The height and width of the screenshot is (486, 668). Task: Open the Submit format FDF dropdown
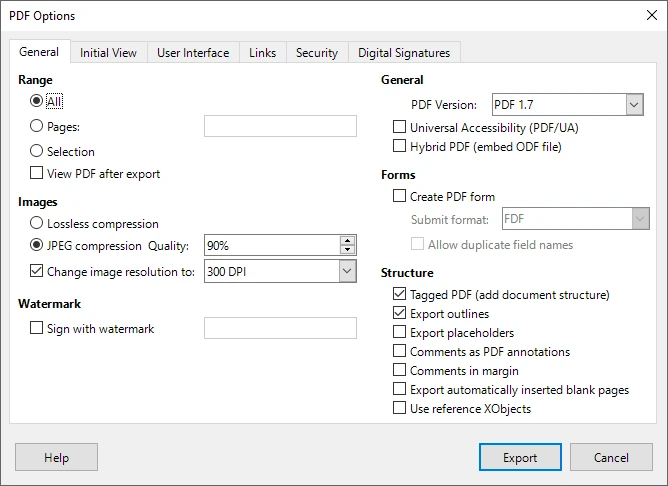click(x=576, y=219)
